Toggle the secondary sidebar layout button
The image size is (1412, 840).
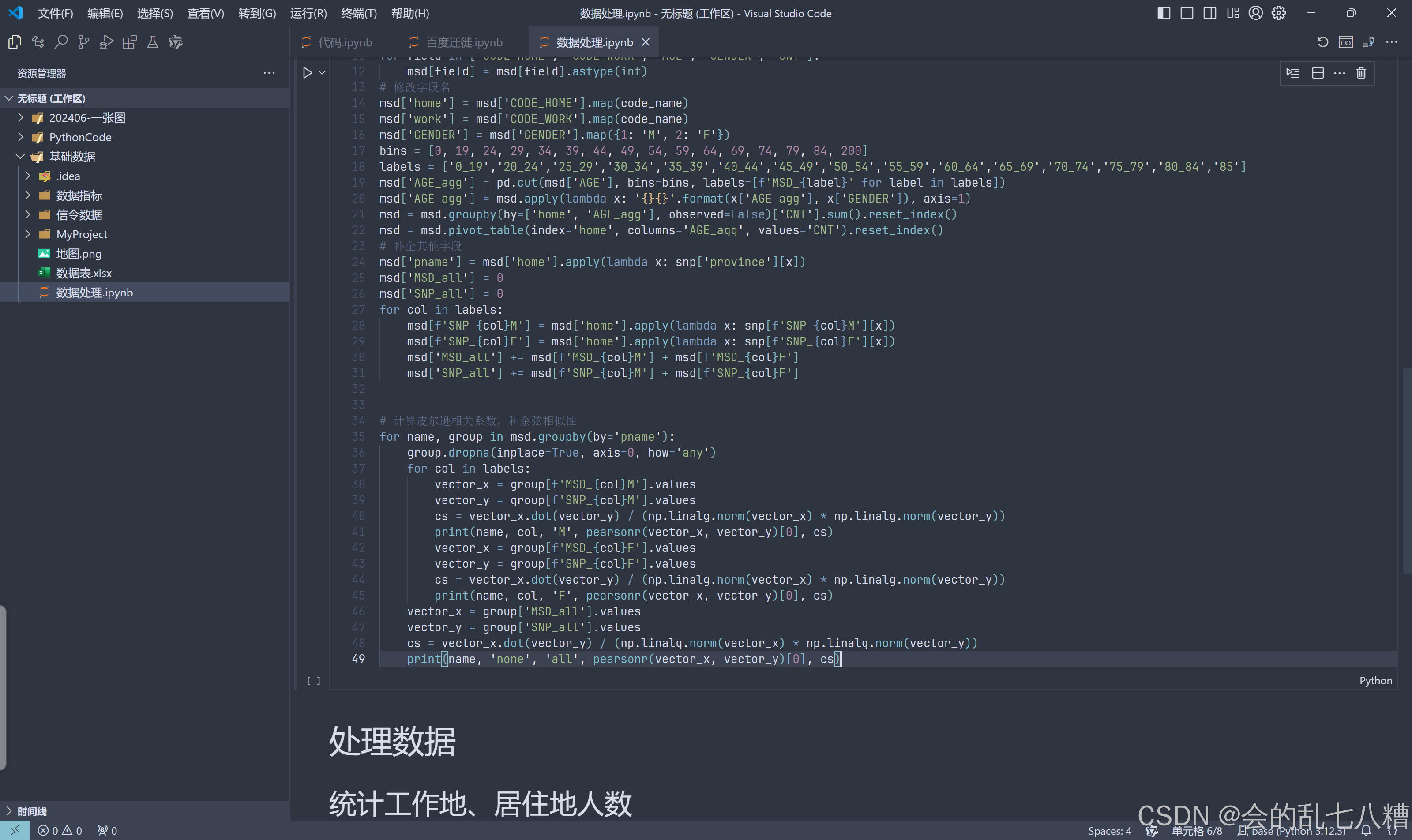tap(1209, 13)
